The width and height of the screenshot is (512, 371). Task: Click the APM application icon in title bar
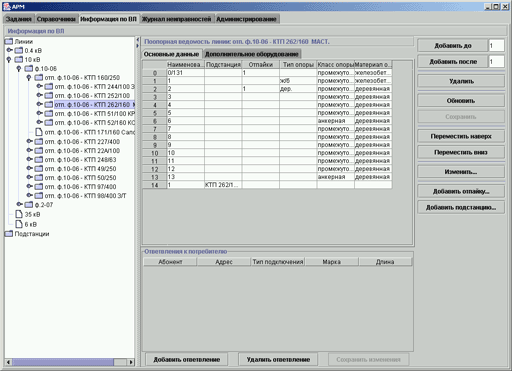click(x=6, y=6)
